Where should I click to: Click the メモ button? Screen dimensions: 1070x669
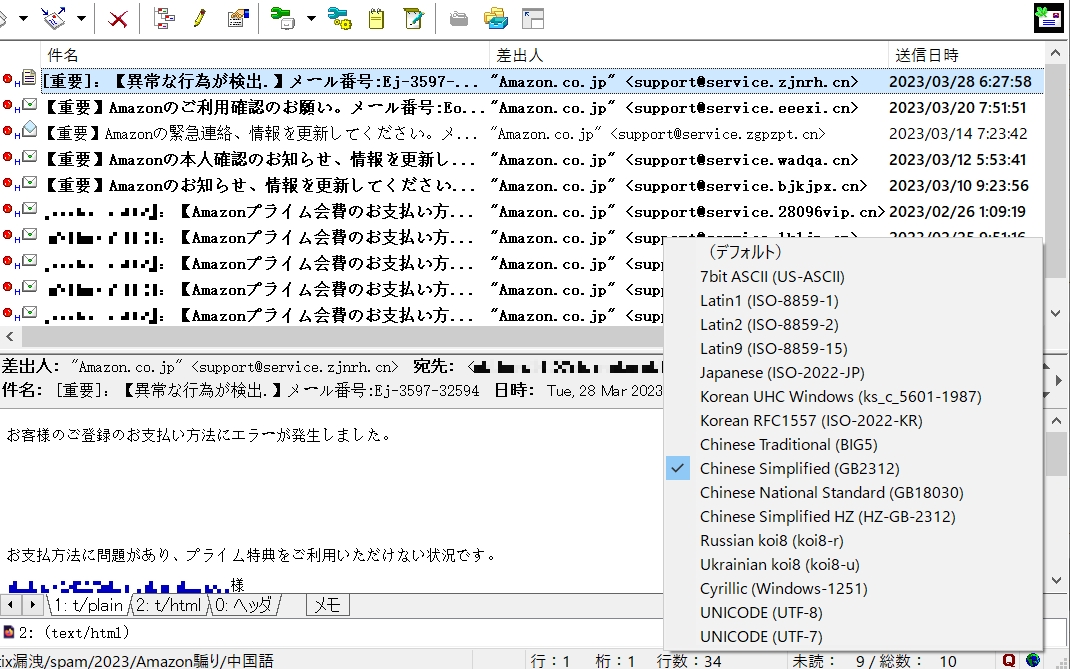click(328, 605)
